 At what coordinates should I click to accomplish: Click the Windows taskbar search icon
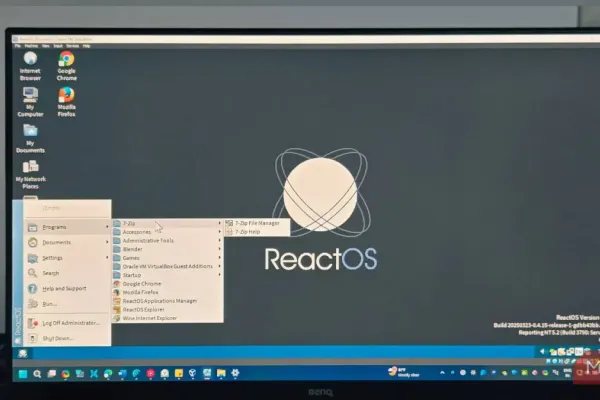point(37,374)
